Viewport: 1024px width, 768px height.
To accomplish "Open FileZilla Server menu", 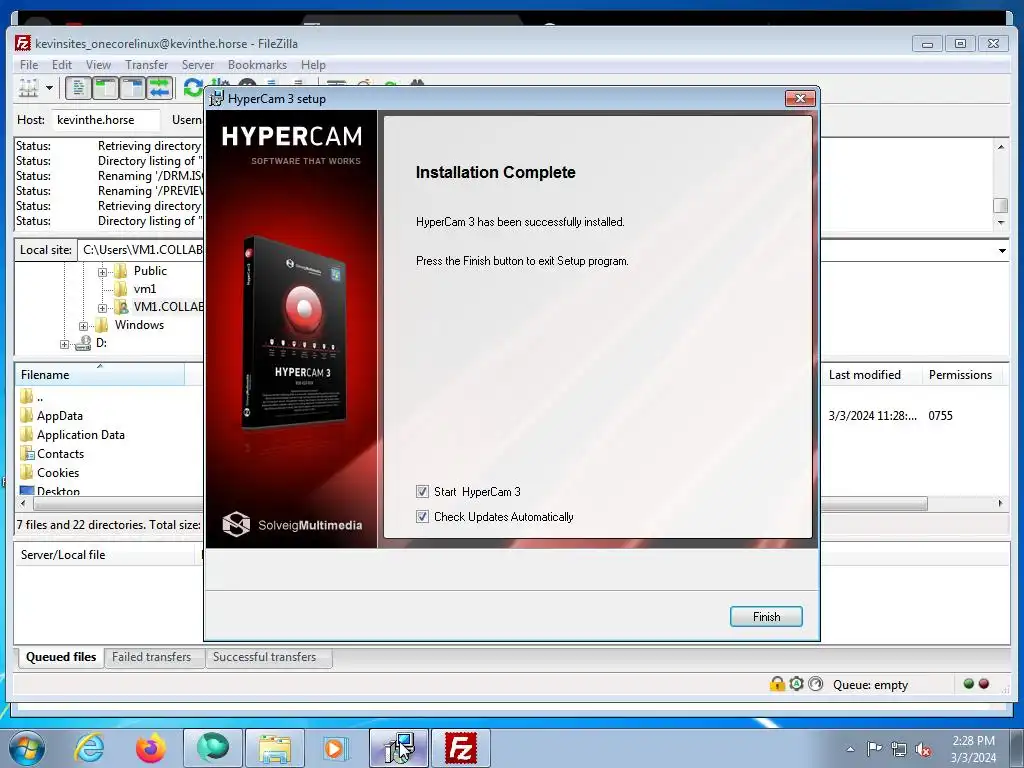I will click(198, 65).
